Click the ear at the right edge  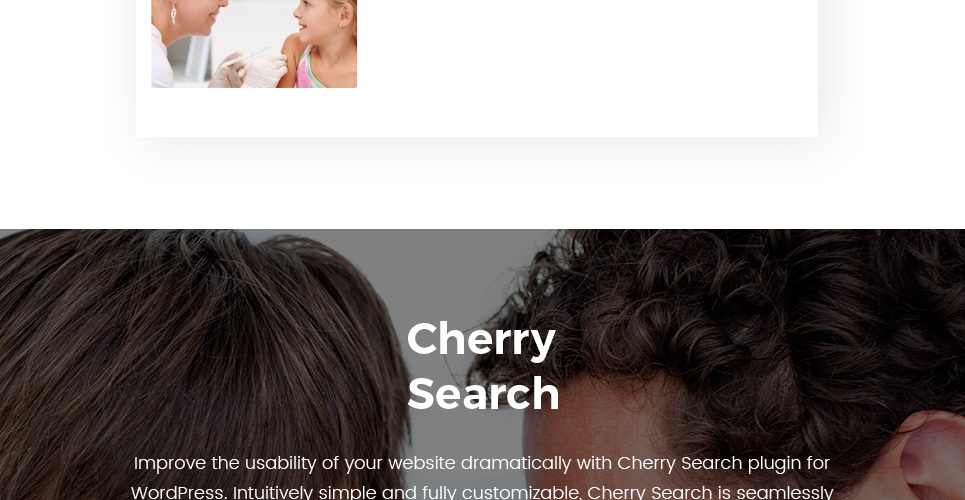point(932,456)
